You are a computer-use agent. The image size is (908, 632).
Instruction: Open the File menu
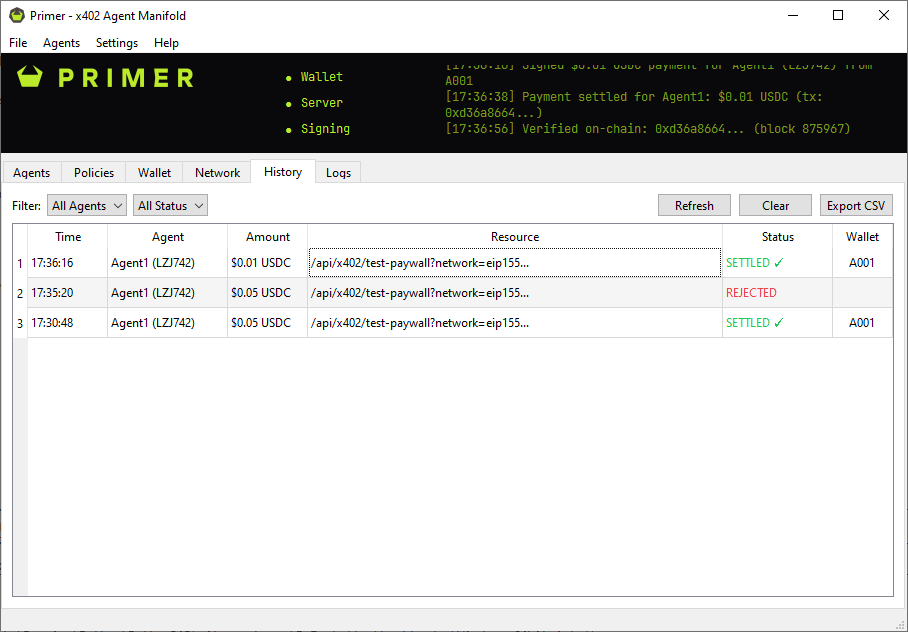click(18, 43)
